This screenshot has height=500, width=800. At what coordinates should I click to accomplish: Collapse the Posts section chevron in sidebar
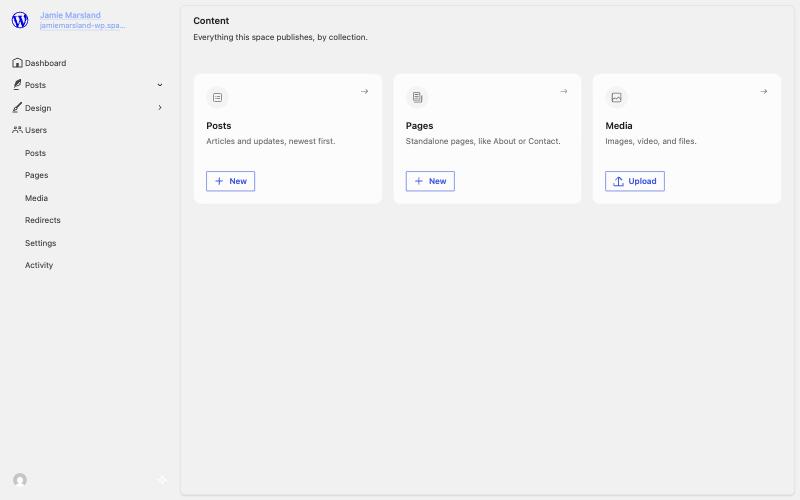click(x=160, y=85)
